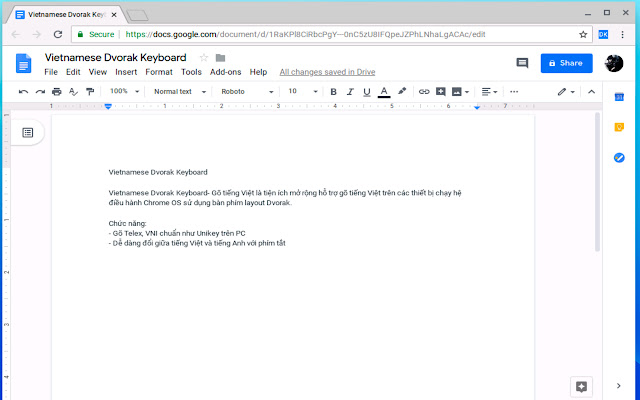This screenshot has height=400, width=640.
Task: Show more toolbar options ellipsis
Action: pos(514,92)
